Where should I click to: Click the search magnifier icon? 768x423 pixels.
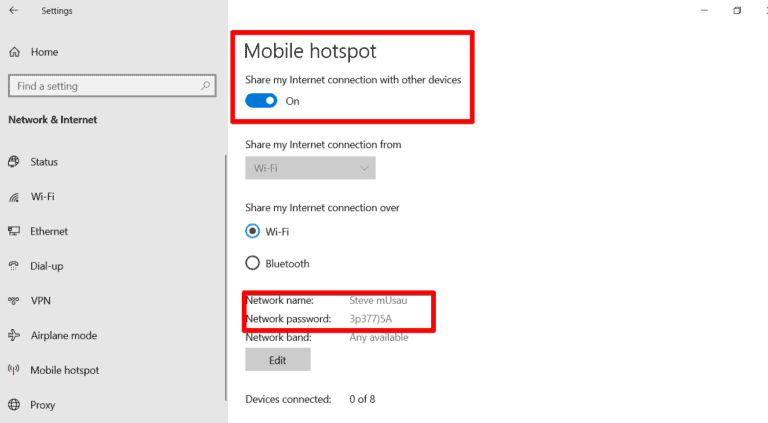205,87
